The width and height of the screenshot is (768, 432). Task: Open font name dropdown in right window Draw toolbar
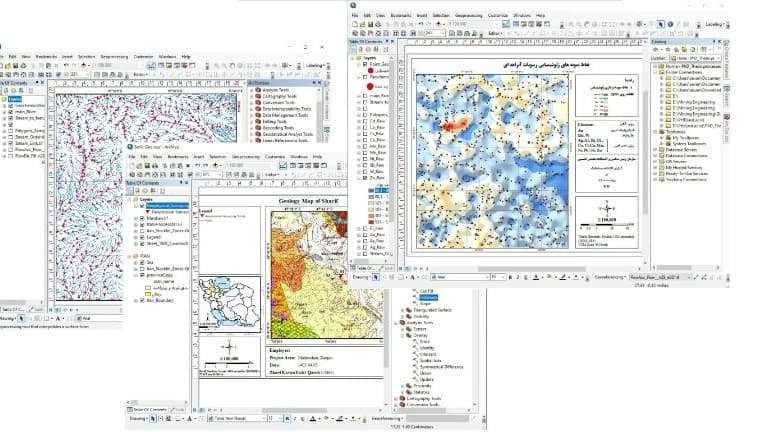pyautogui.click(x=459, y=277)
